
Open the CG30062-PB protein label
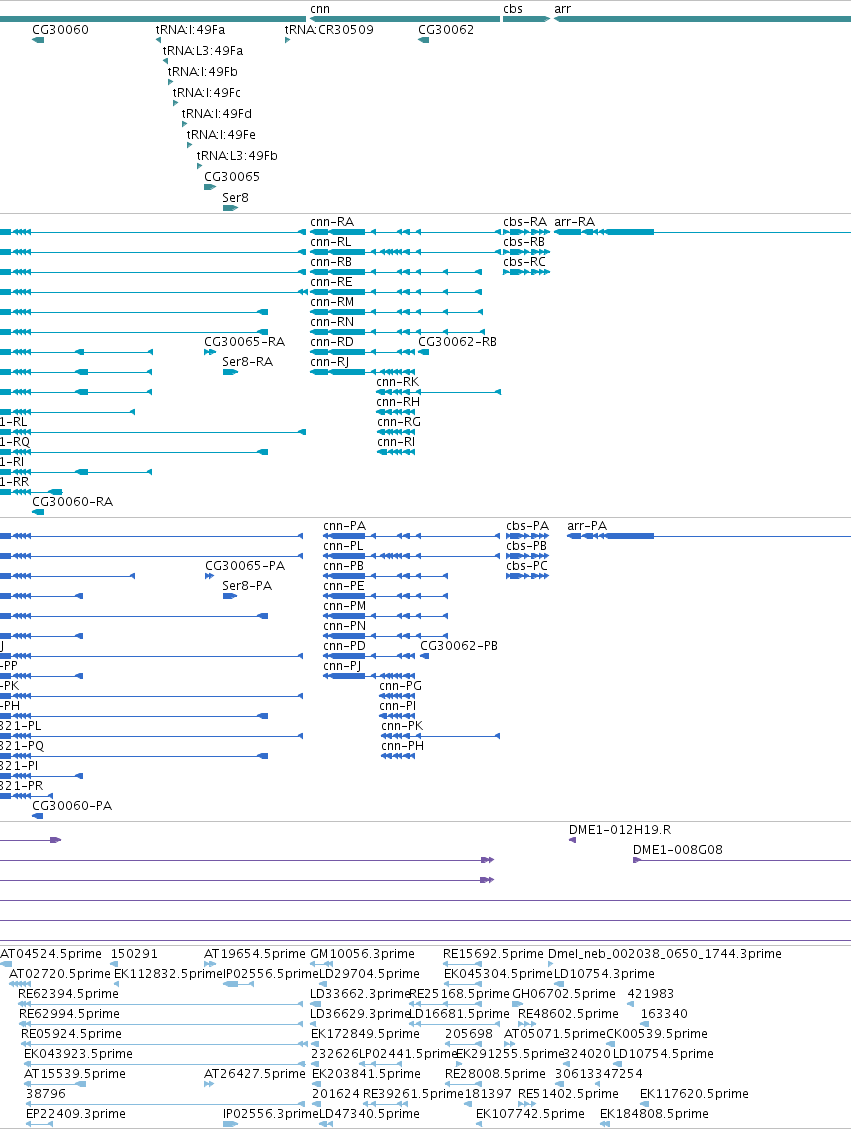pyautogui.click(x=459, y=646)
